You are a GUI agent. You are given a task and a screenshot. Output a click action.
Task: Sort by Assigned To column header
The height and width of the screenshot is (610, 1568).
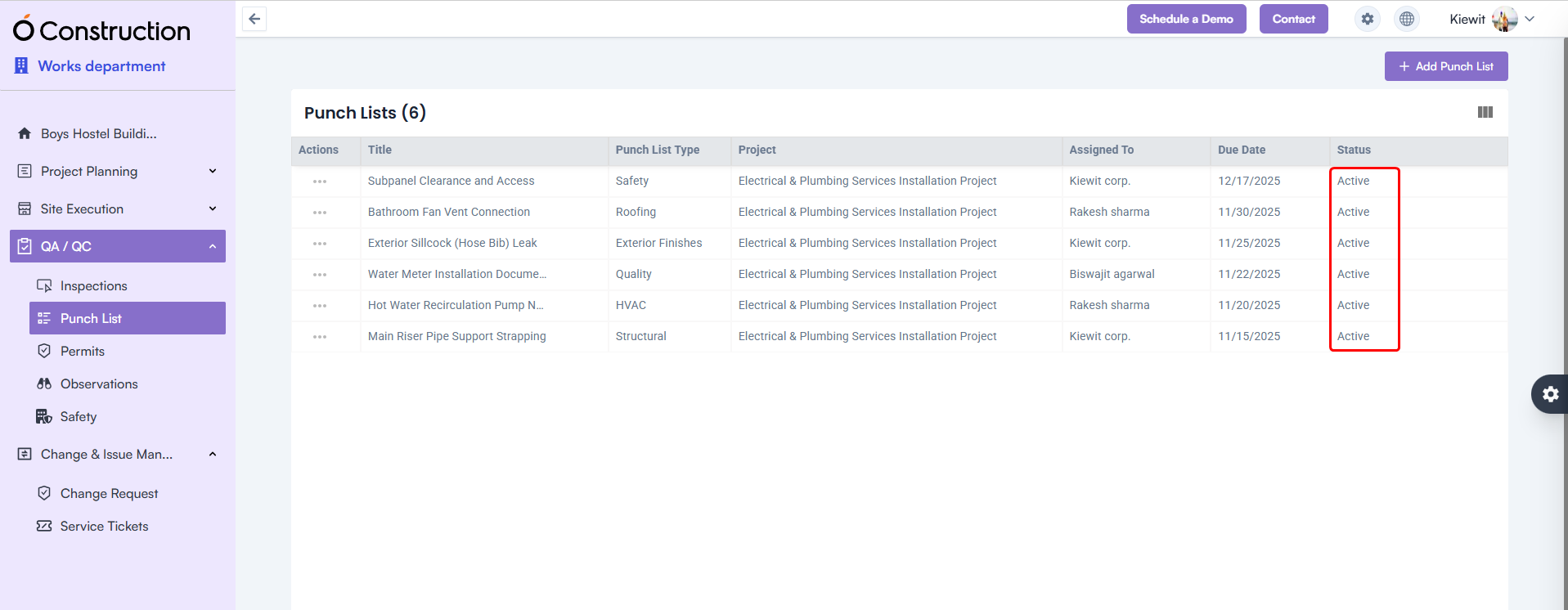(x=1101, y=150)
